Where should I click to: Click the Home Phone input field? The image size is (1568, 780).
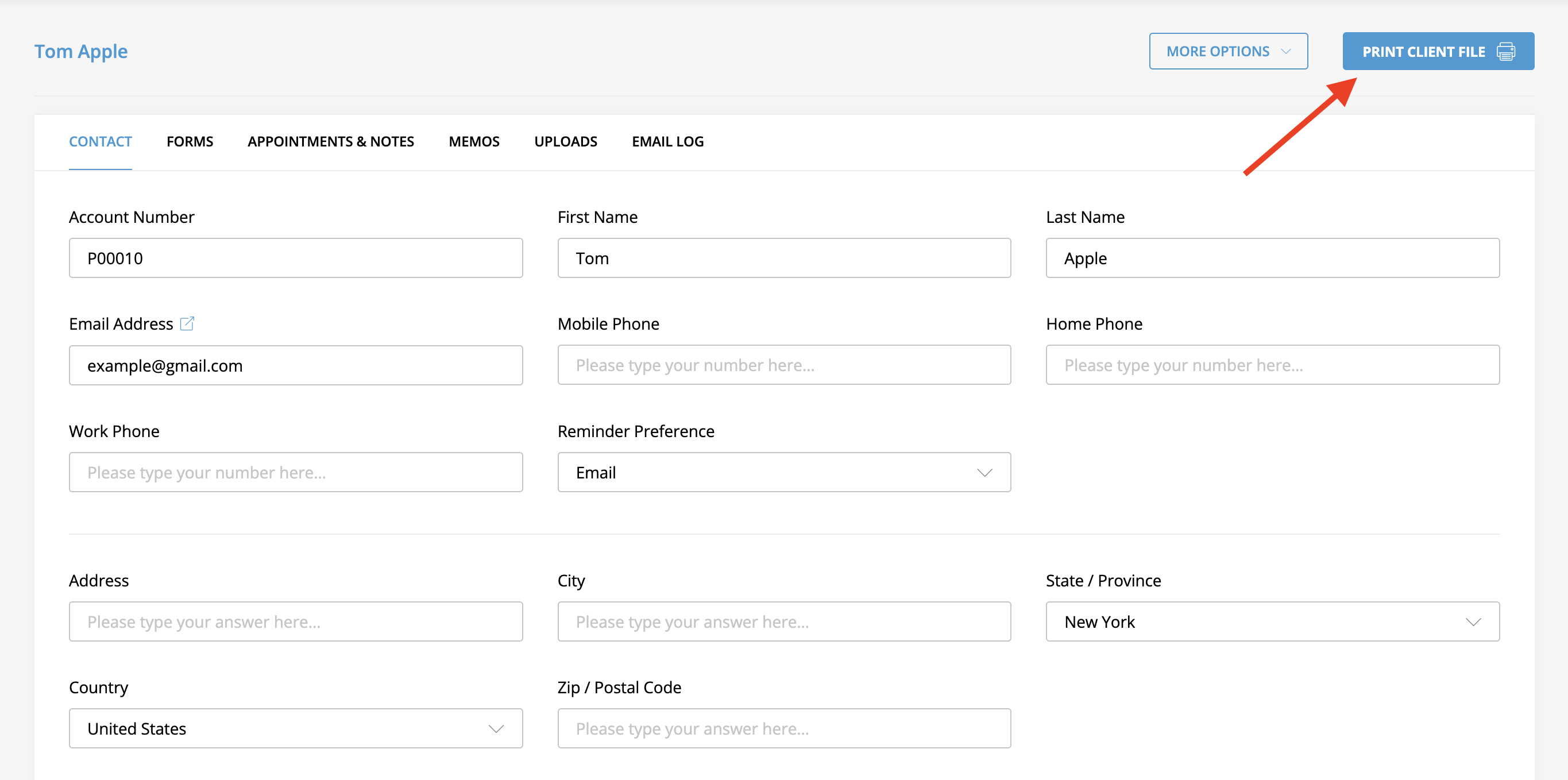pyautogui.click(x=1272, y=365)
